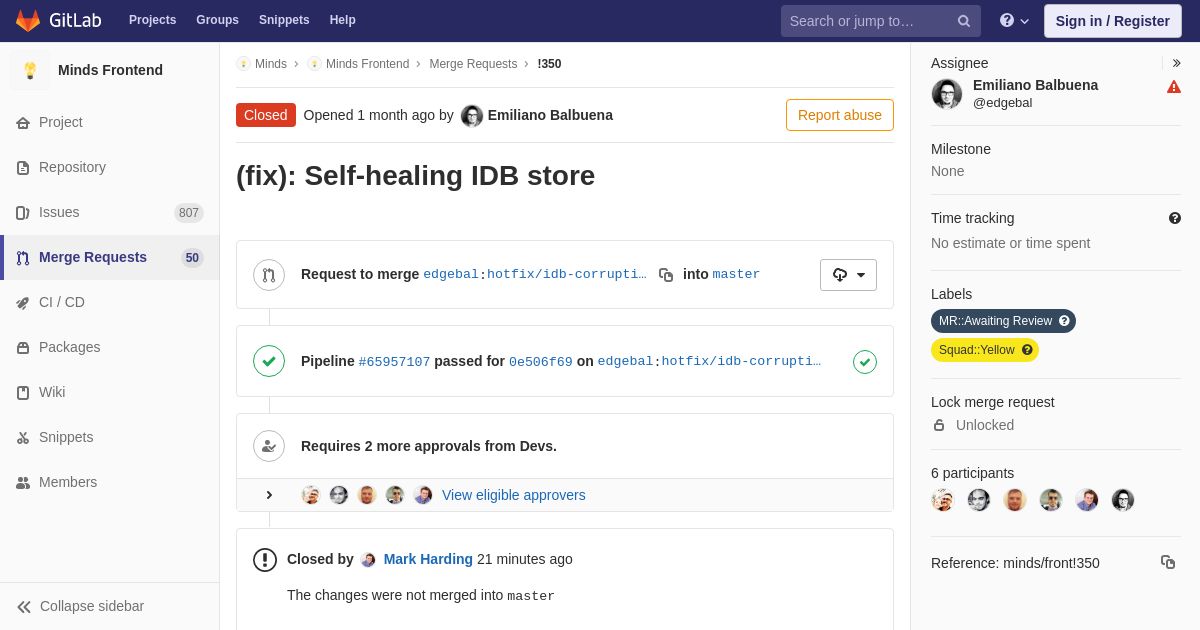Open the help question-mark dropdown
1200x630 pixels.
(x=1014, y=21)
